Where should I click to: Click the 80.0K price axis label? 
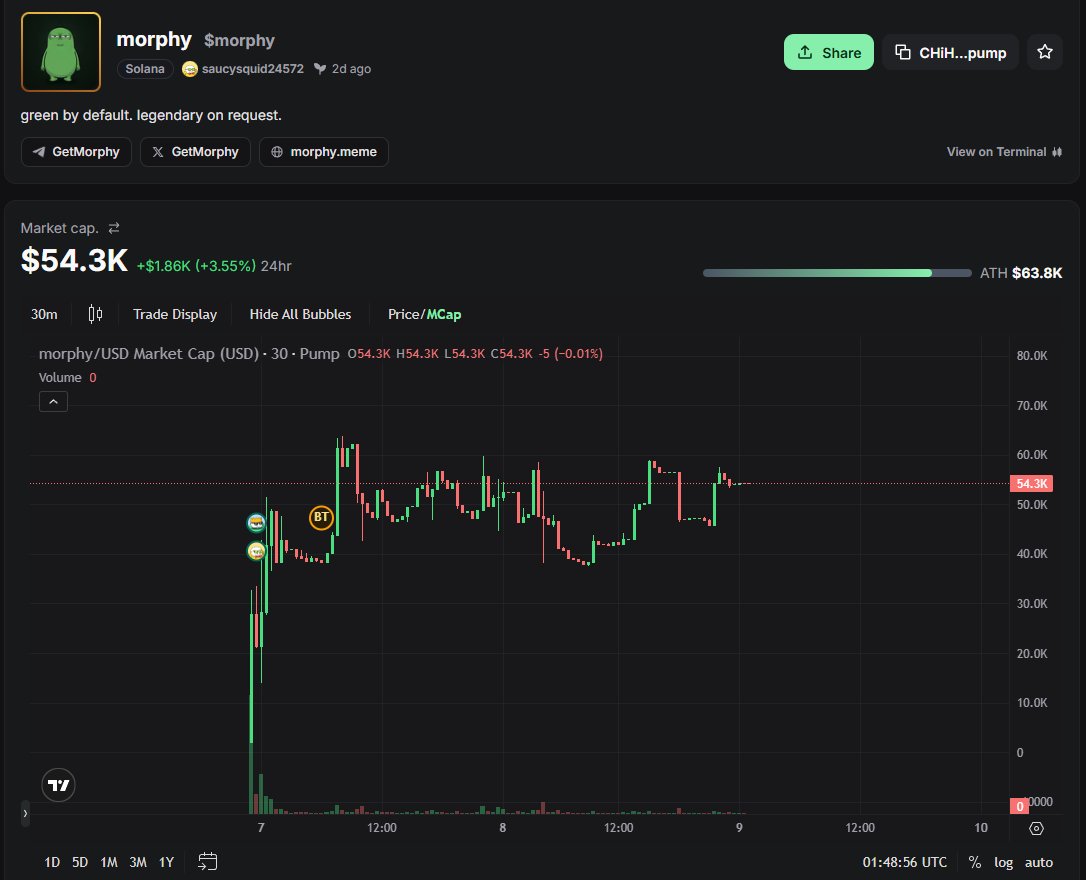pyautogui.click(x=1032, y=356)
